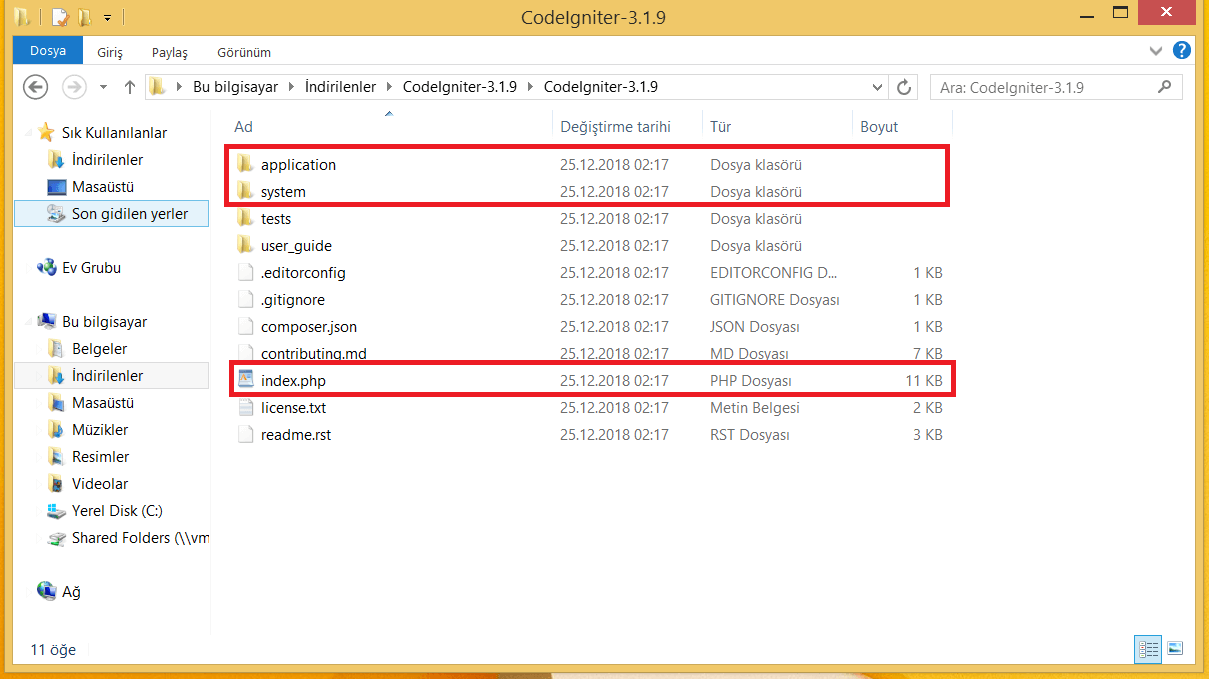
Task: Open Explorer Help question mark
Action: (1182, 50)
